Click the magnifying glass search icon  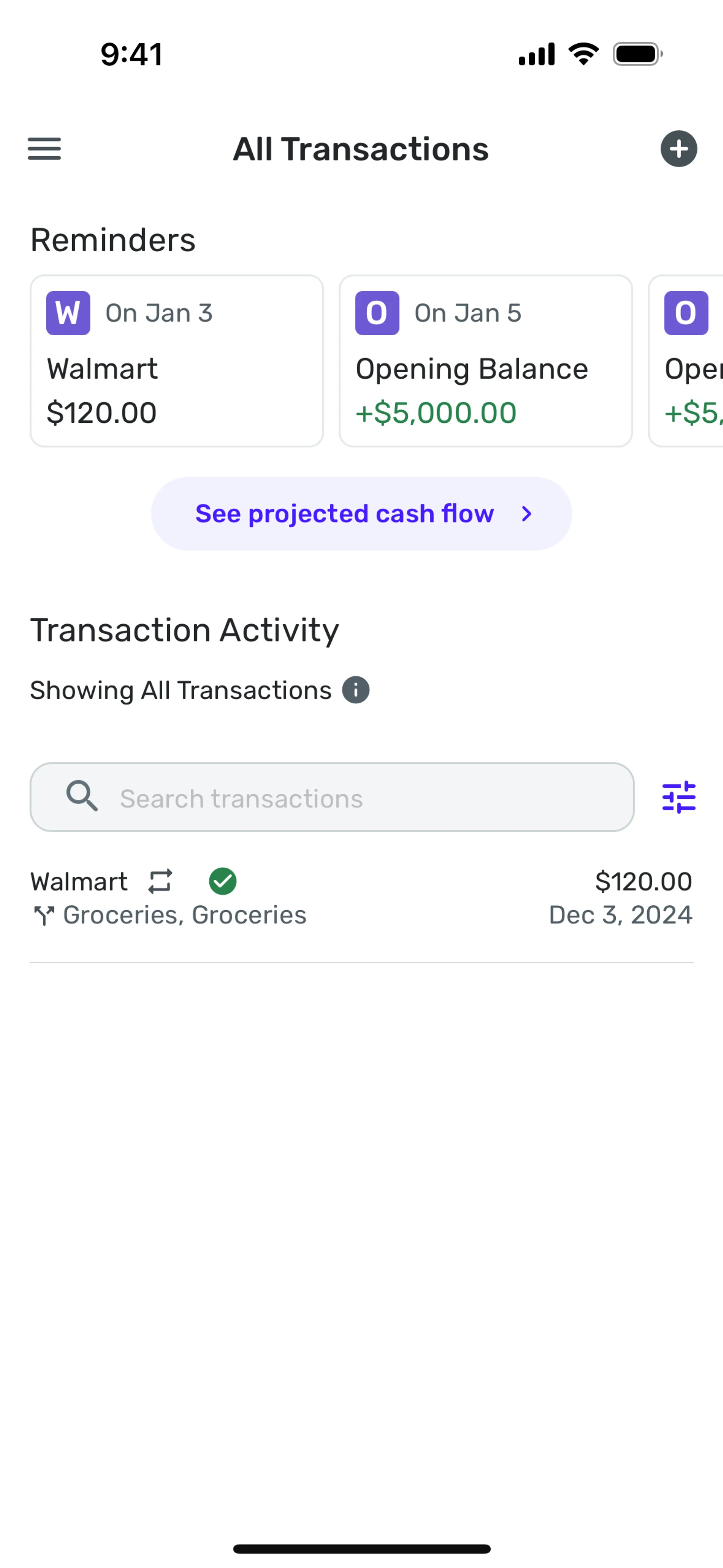(82, 796)
